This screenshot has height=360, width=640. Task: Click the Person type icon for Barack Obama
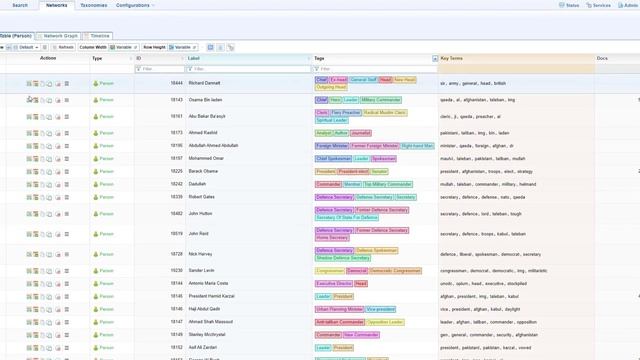pyautogui.click(x=96, y=171)
